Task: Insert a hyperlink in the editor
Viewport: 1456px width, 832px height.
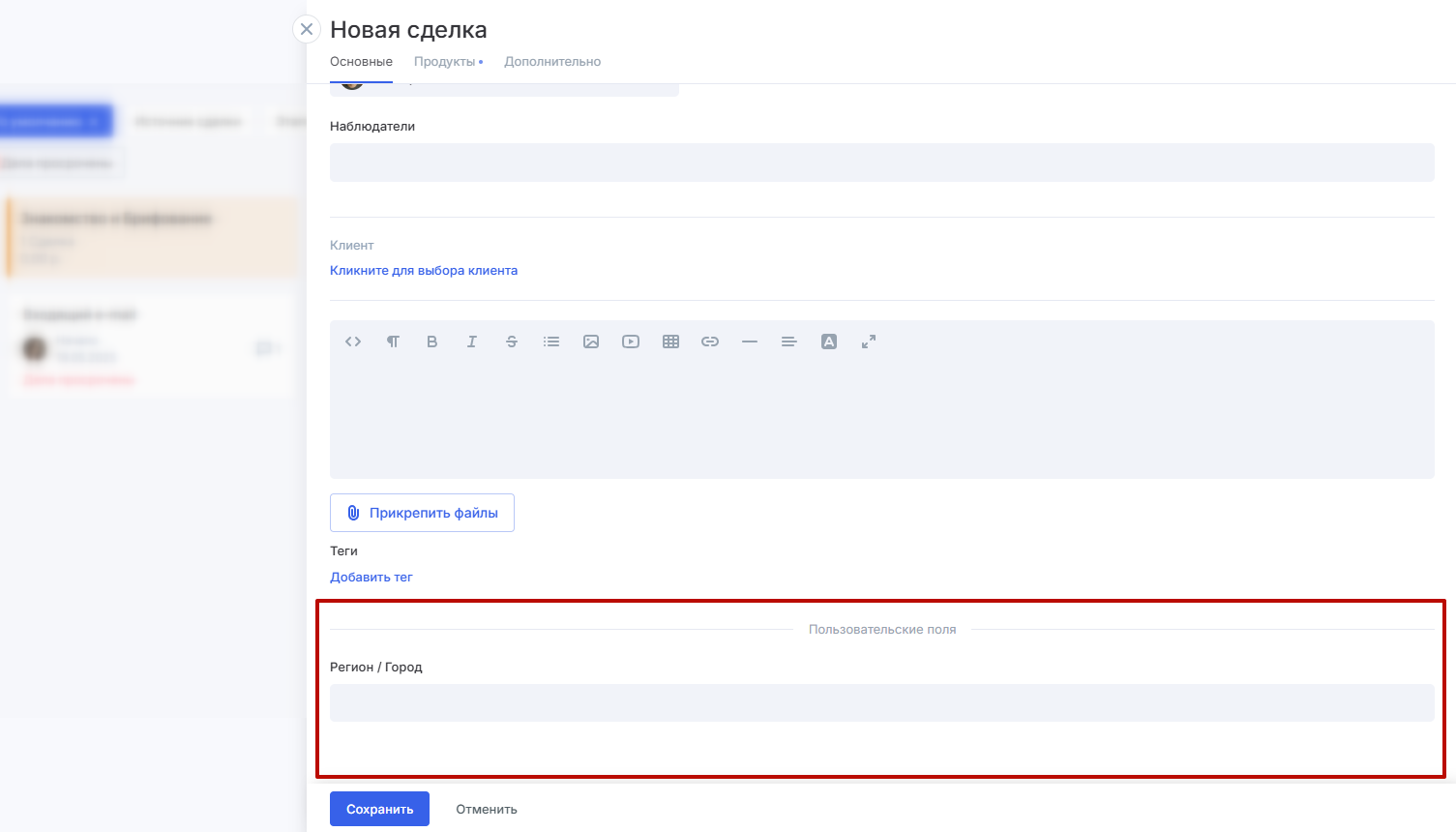Action: (x=710, y=342)
